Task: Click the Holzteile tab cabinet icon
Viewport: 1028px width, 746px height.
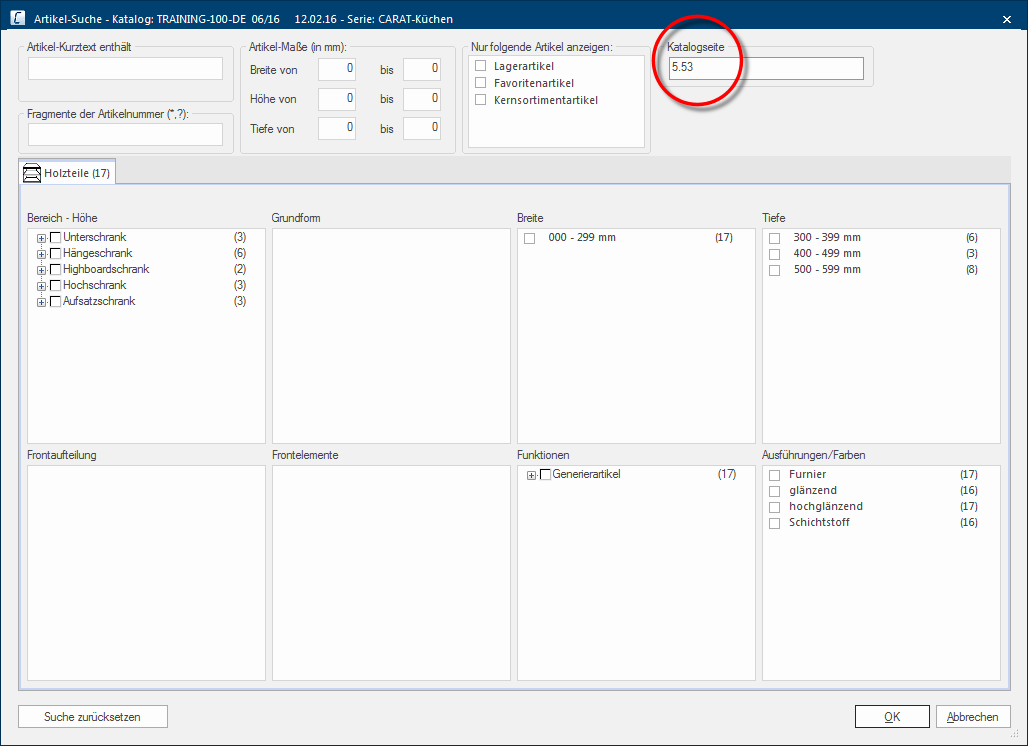Action: 32,173
